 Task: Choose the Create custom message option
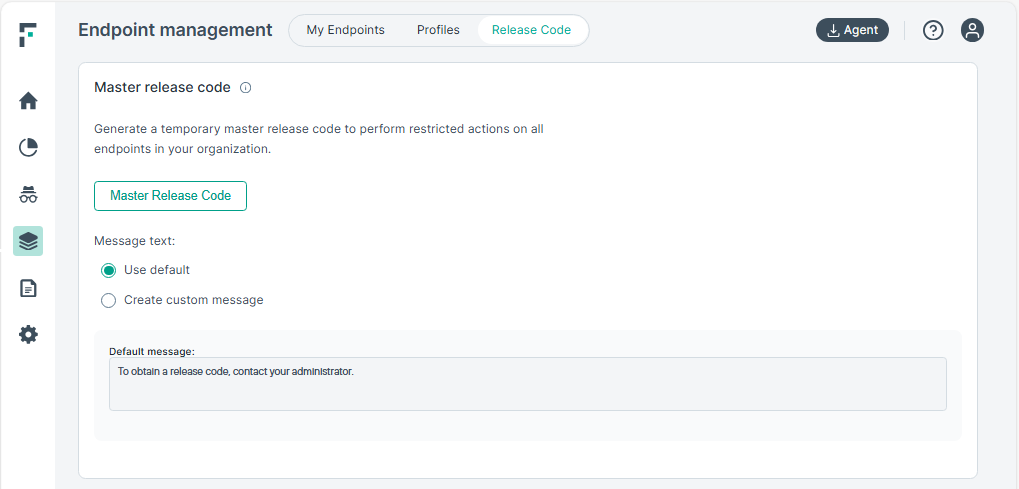tap(109, 300)
